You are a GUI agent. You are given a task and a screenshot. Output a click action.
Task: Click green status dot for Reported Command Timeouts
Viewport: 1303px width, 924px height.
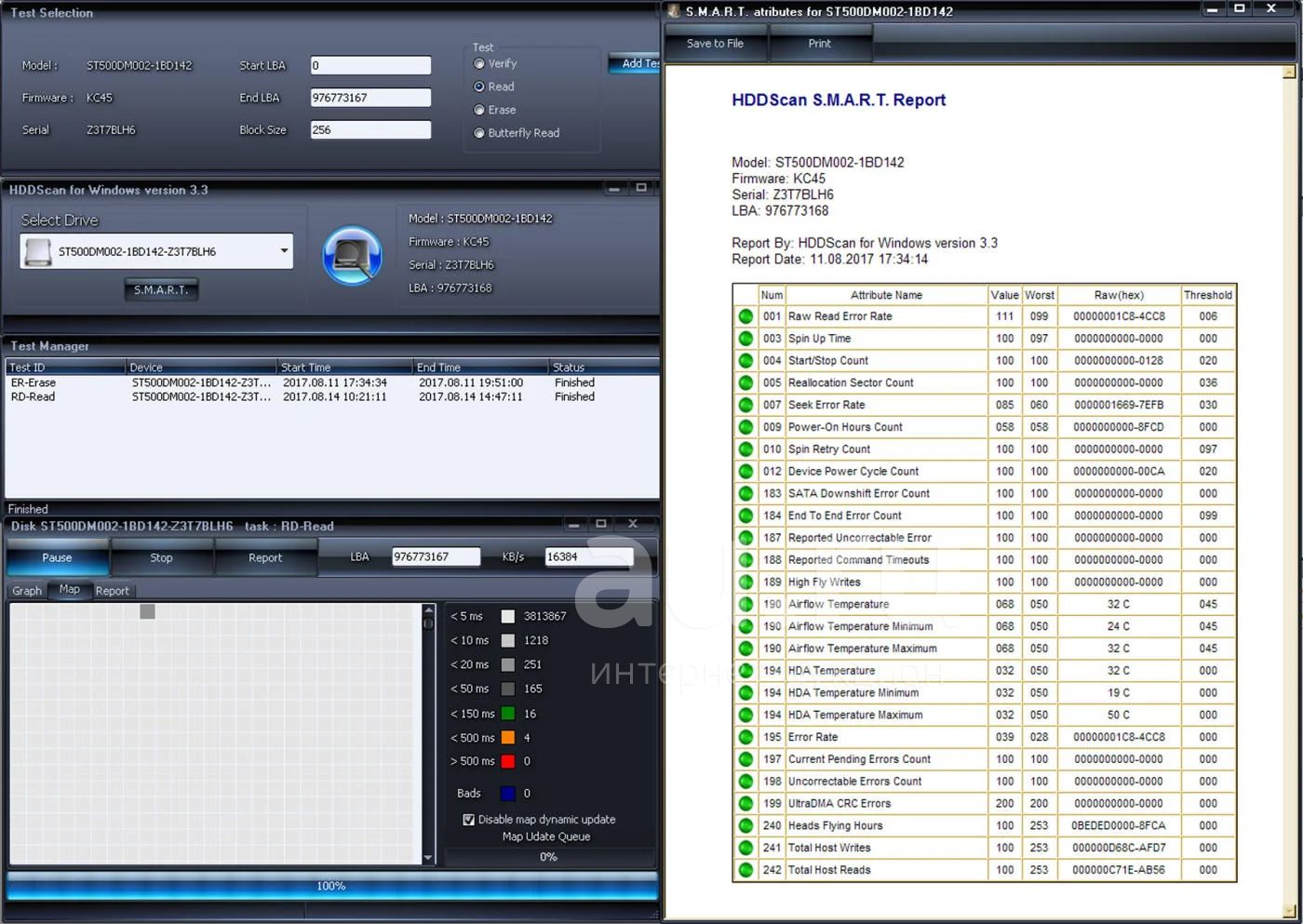click(746, 560)
